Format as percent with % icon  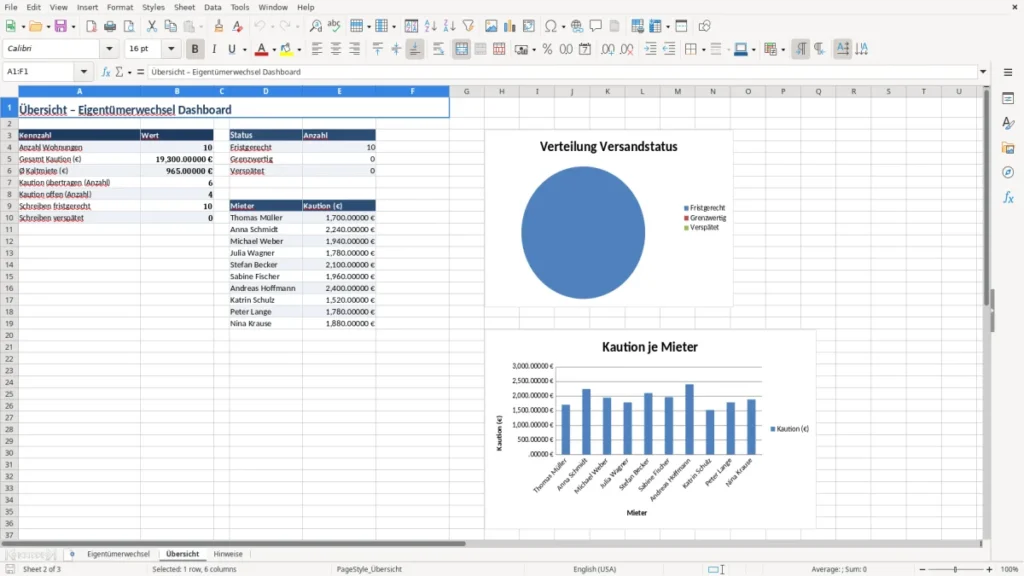547,49
